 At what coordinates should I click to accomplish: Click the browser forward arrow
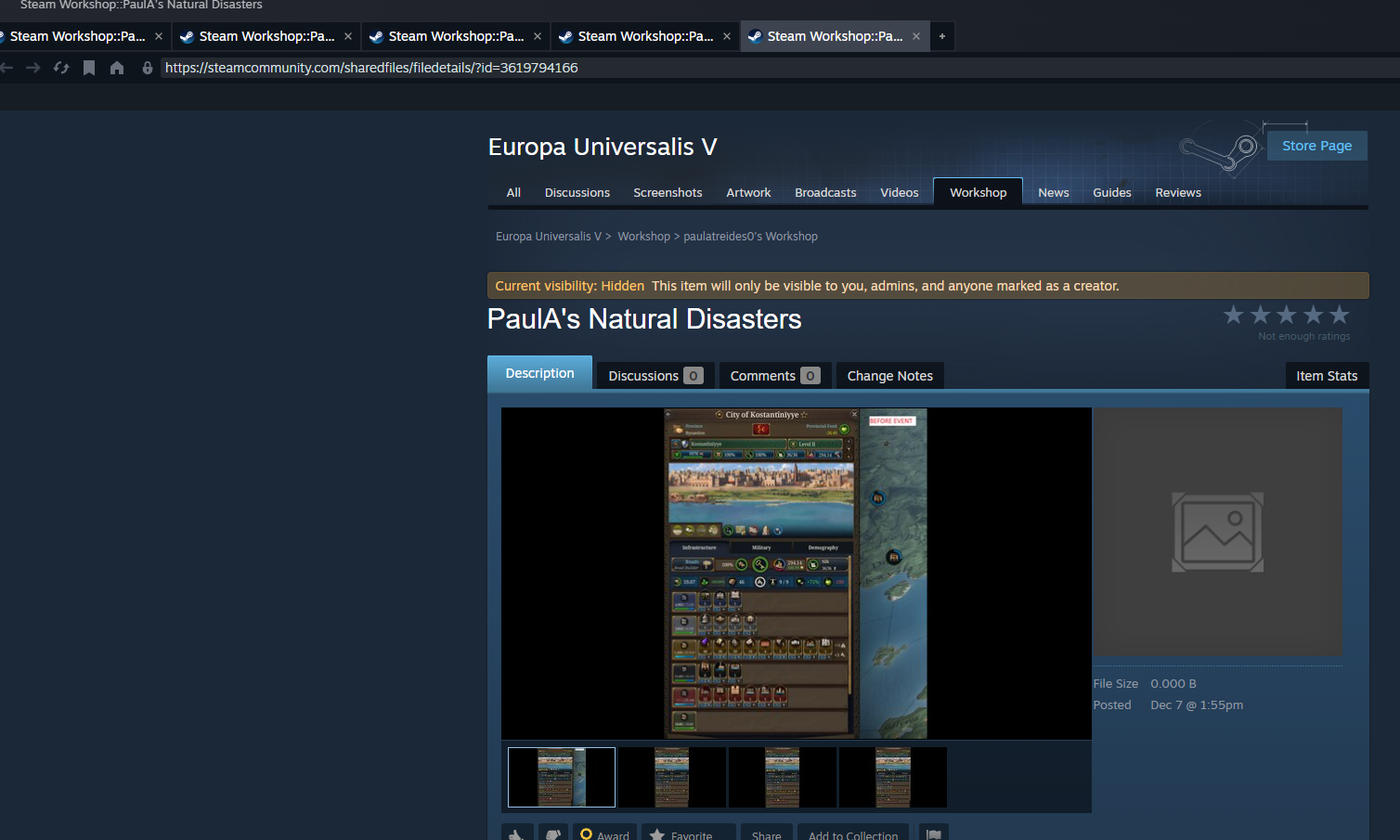click(x=33, y=68)
